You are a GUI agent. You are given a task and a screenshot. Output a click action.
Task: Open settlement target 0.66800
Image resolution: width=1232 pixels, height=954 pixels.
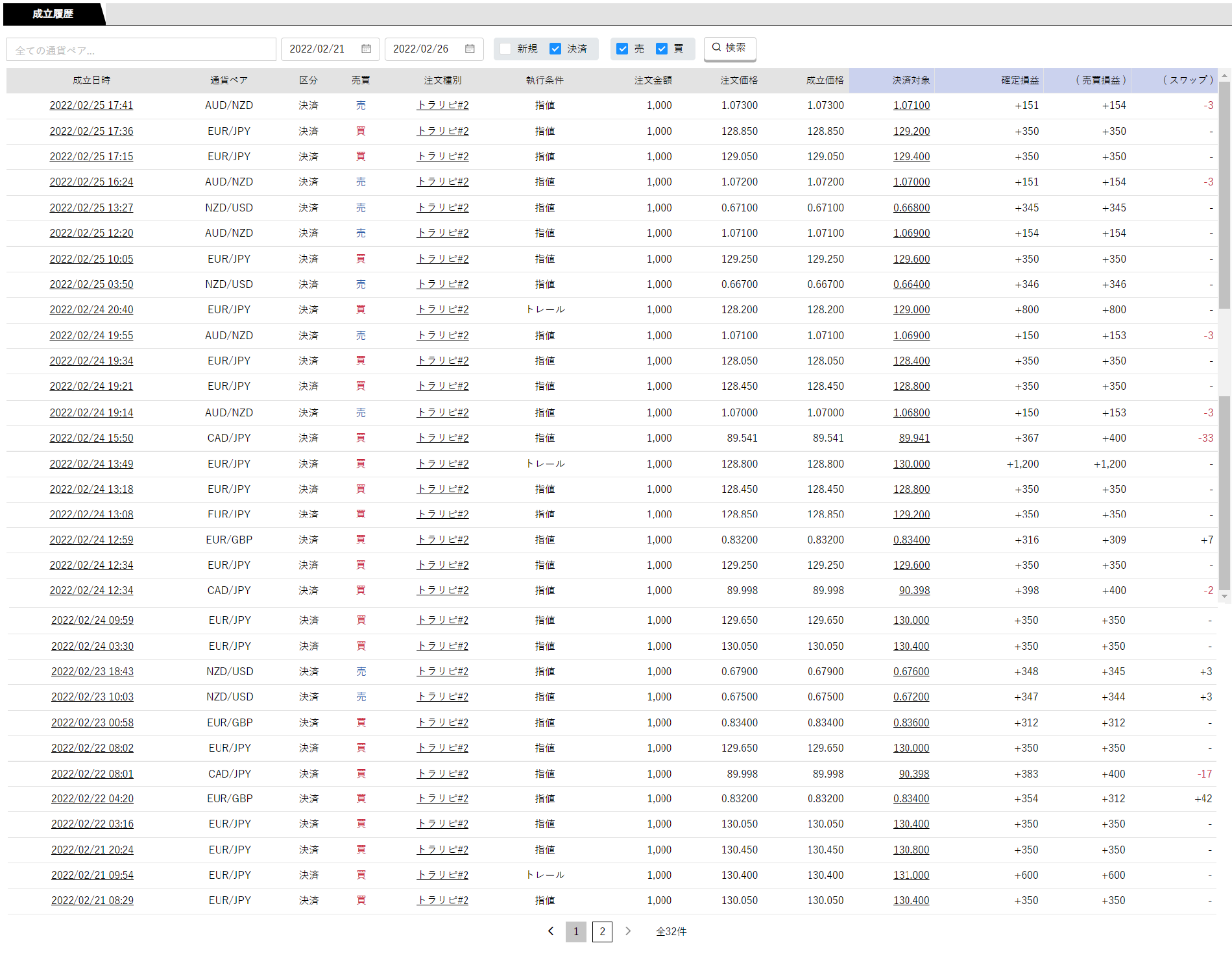pyautogui.click(x=912, y=208)
